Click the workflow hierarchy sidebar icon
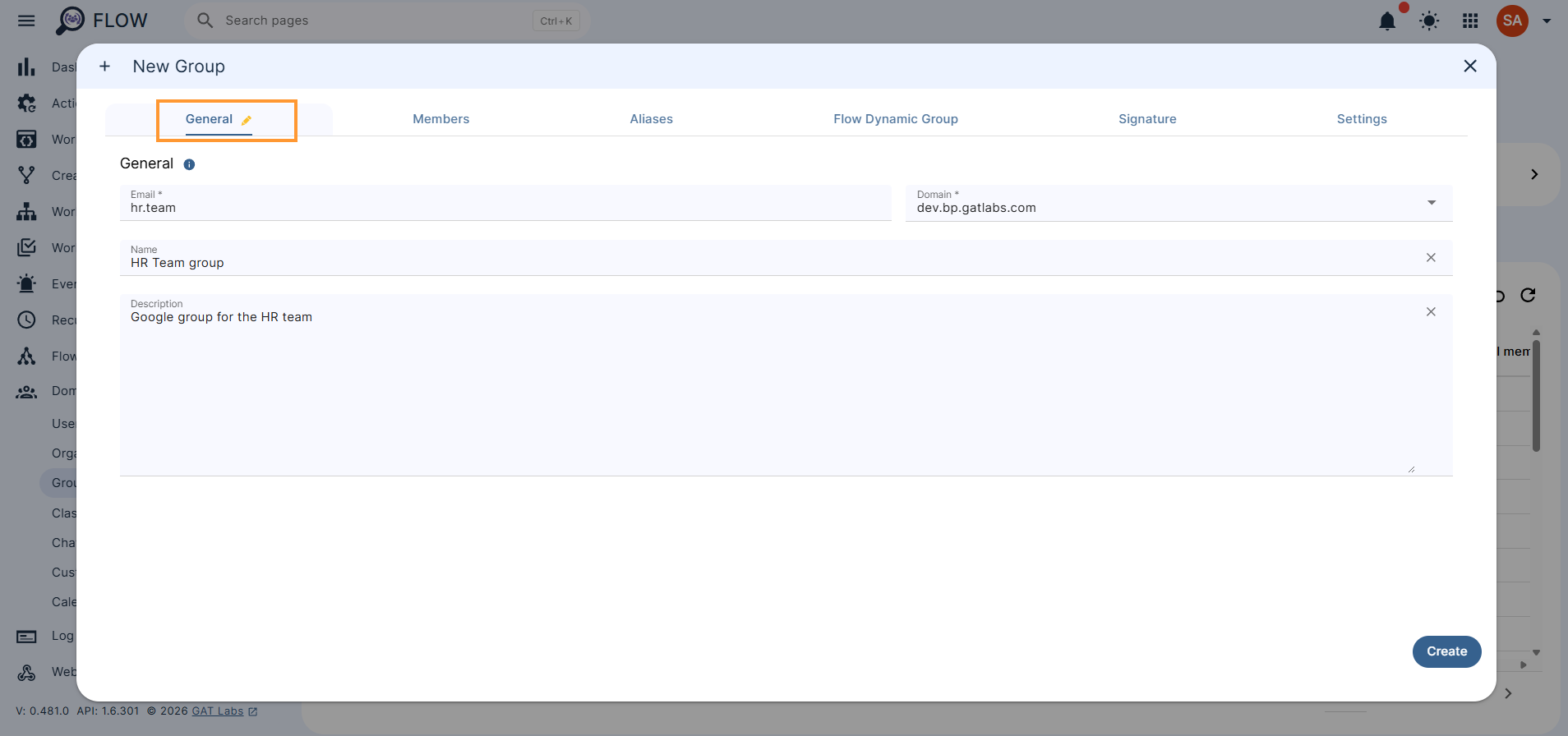Image resolution: width=1568 pixels, height=736 pixels. click(26, 211)
